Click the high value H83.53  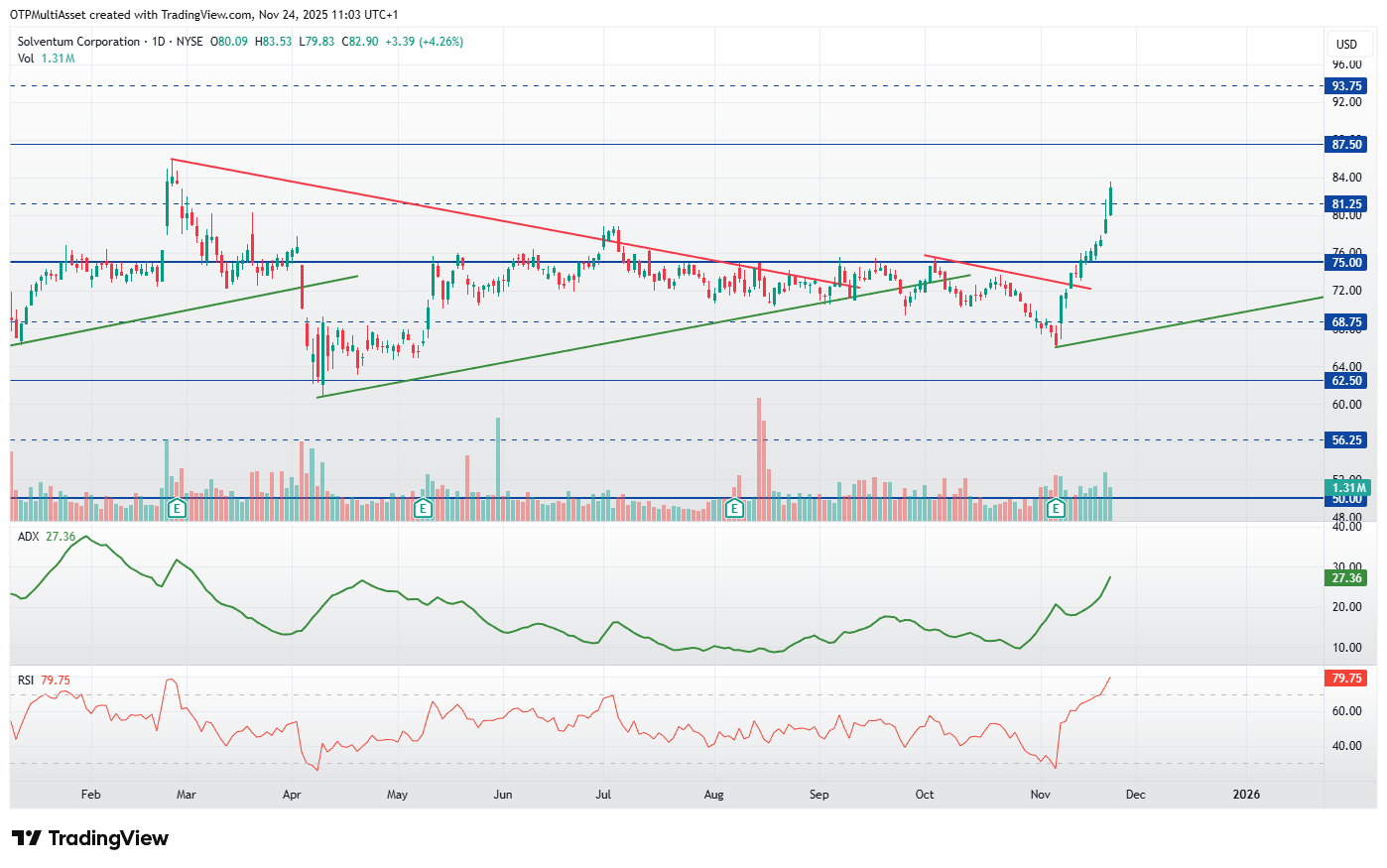click(273, 42)
